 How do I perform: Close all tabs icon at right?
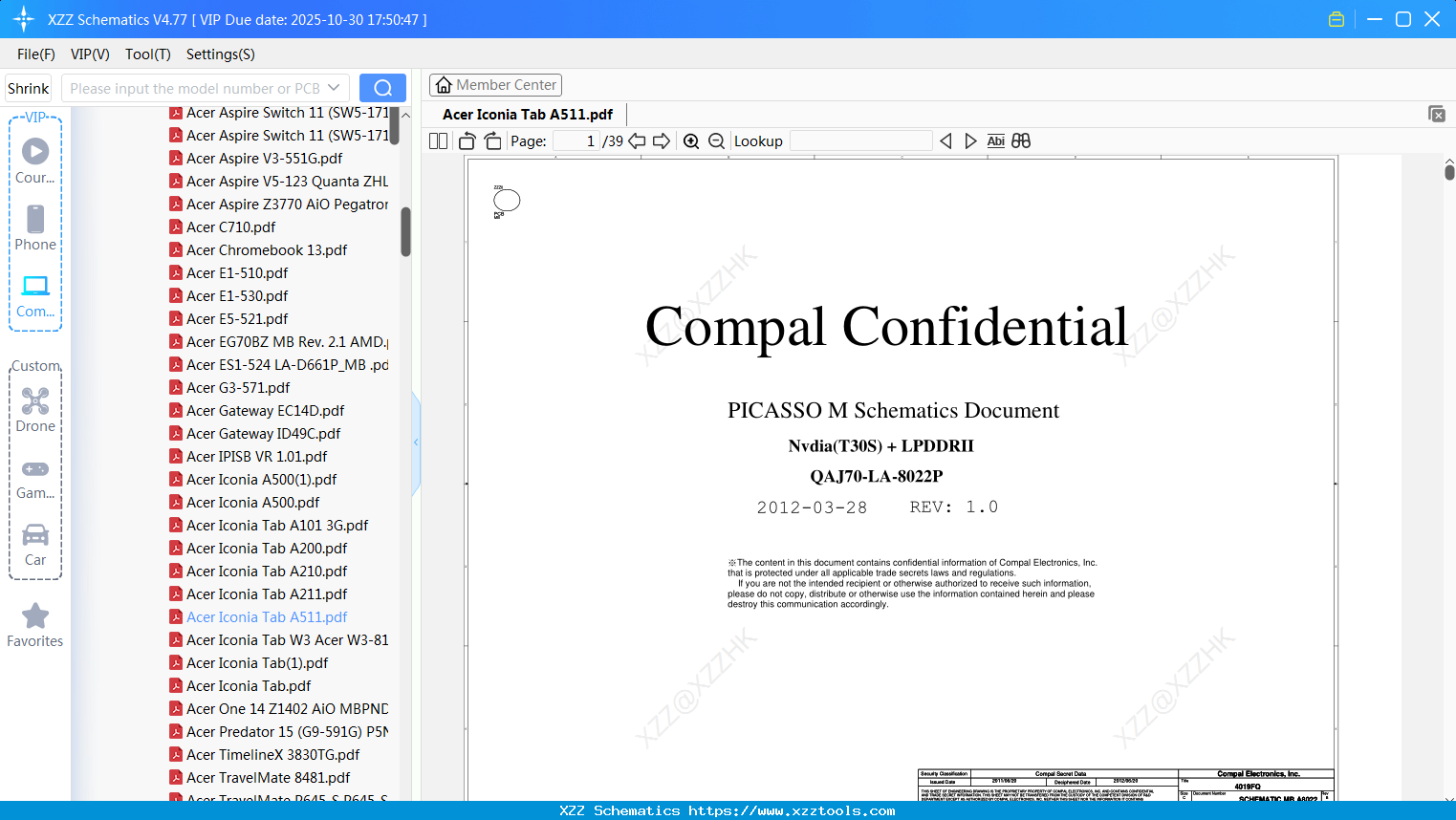pos(1437,114)
